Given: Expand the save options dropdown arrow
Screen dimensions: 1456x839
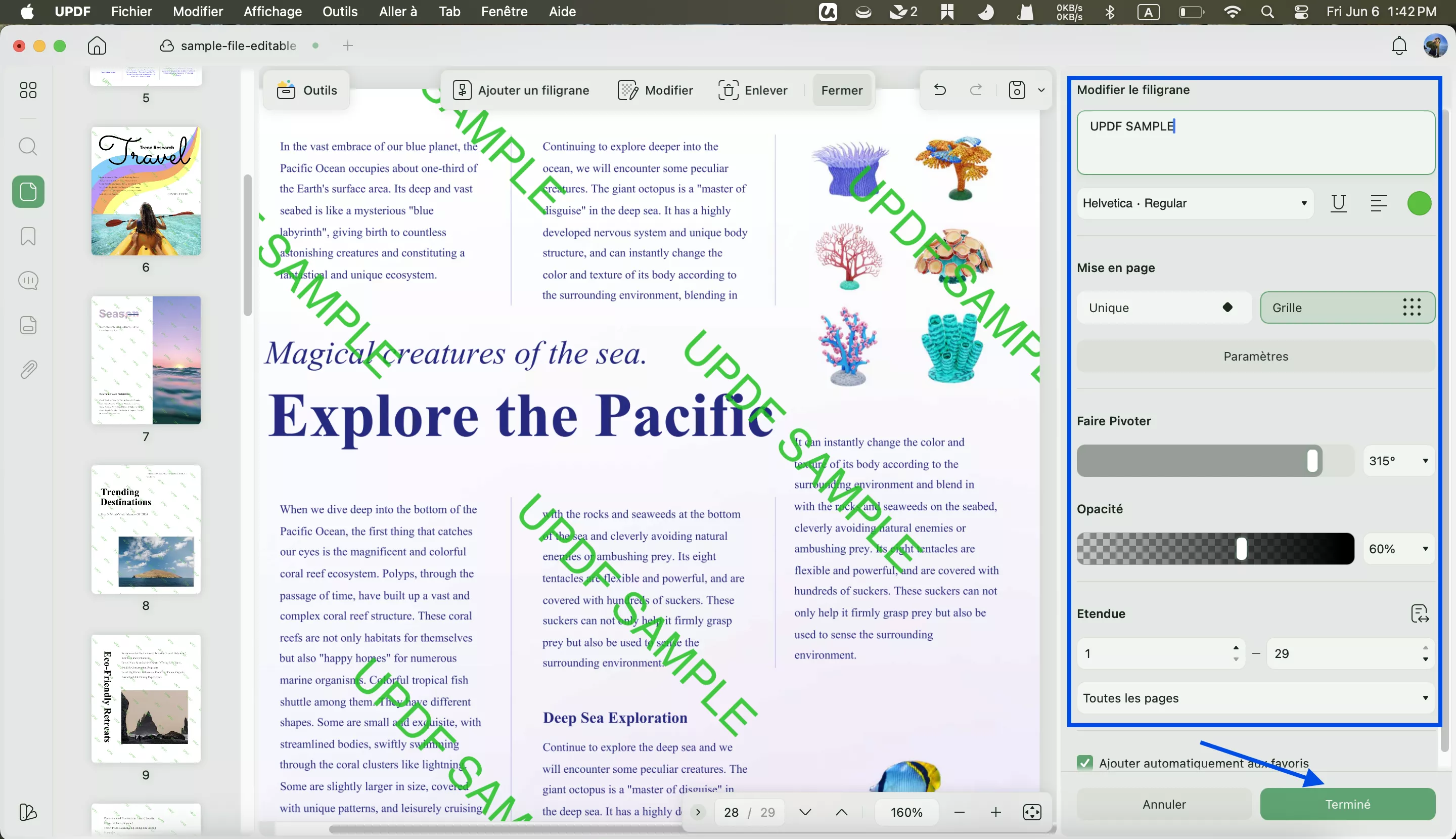Looking at the screenshot, I should [1041, 90].
